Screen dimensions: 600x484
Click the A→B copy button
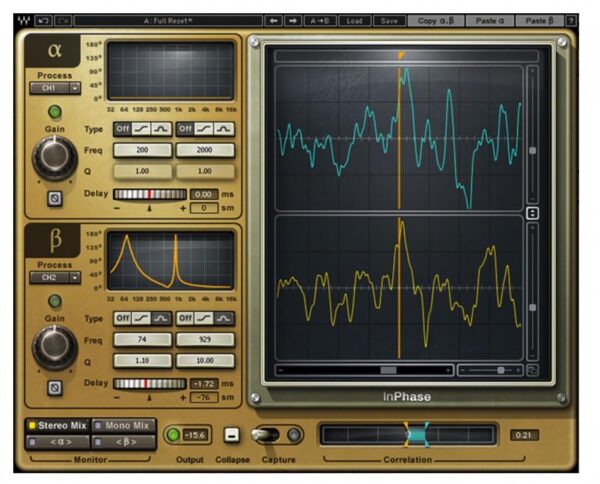[320, 21]
